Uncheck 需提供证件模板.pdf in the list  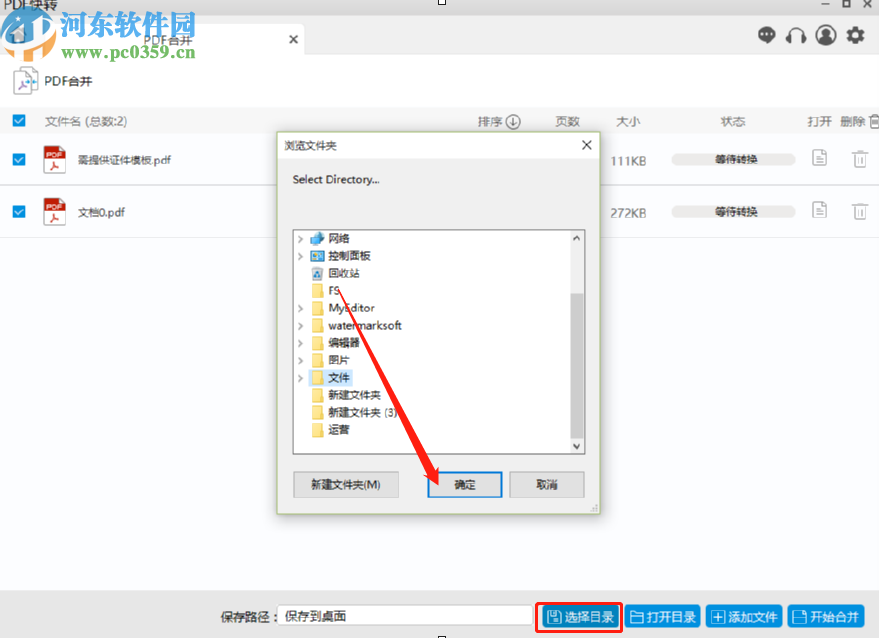(19, 158)
